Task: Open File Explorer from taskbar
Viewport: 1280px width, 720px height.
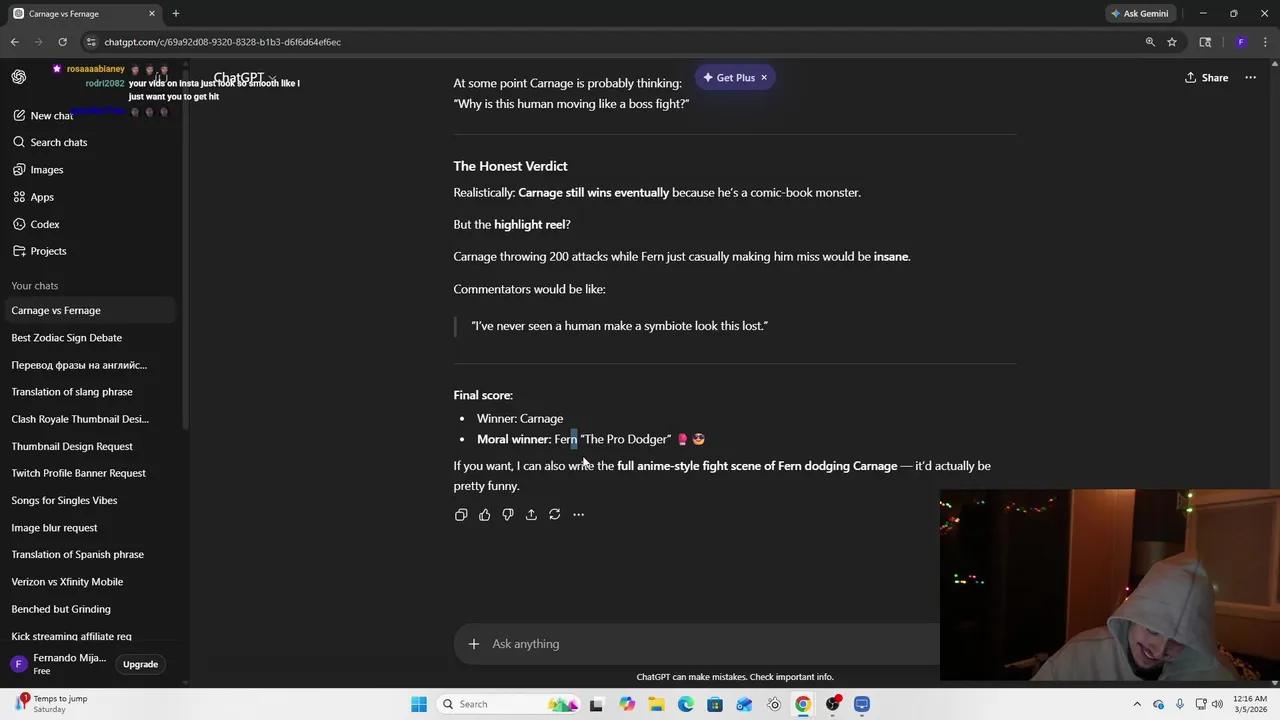Action: (656, 704)
